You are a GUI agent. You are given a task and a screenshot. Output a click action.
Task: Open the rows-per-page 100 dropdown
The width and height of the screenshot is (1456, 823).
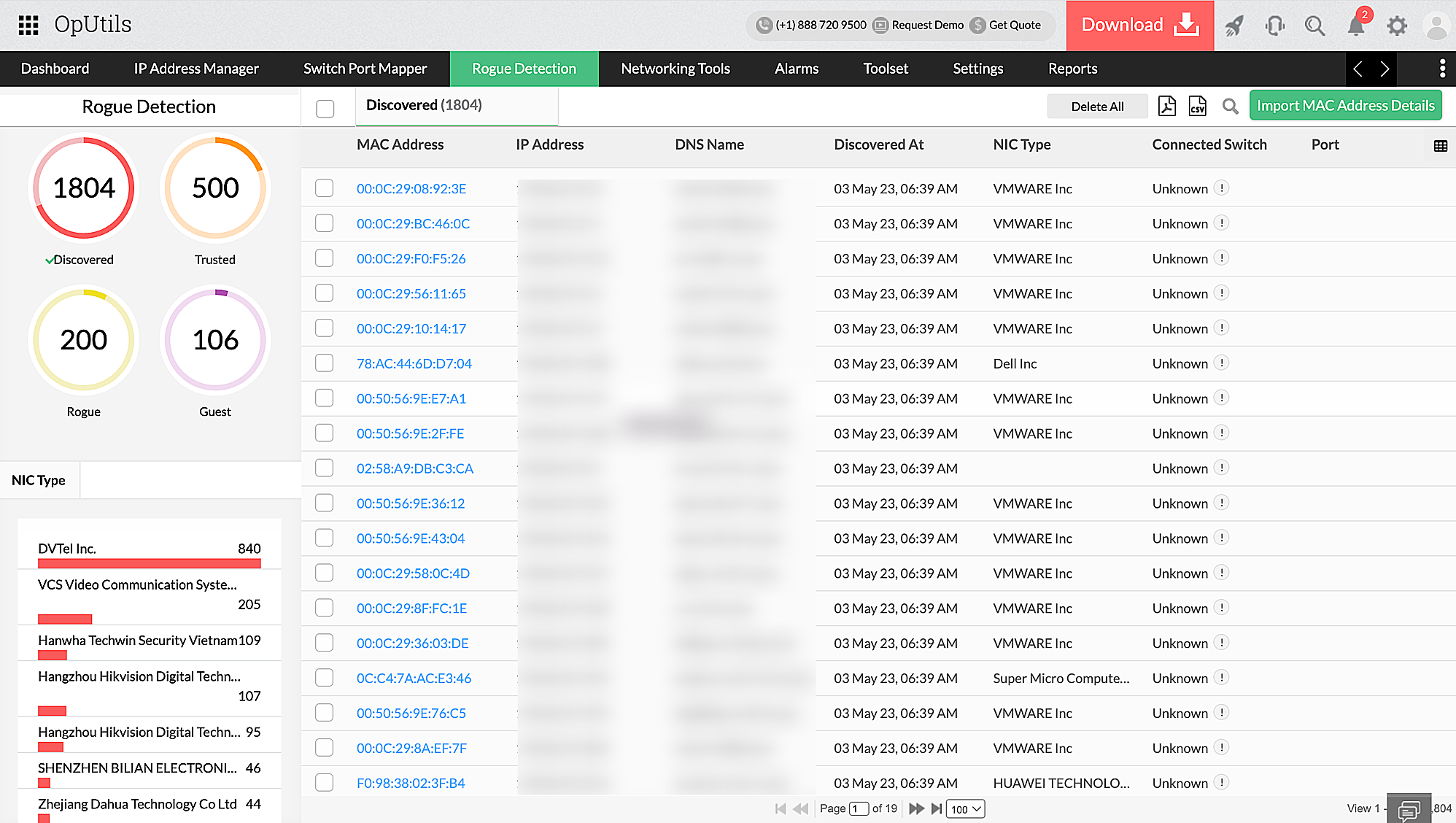coord(965,808)
